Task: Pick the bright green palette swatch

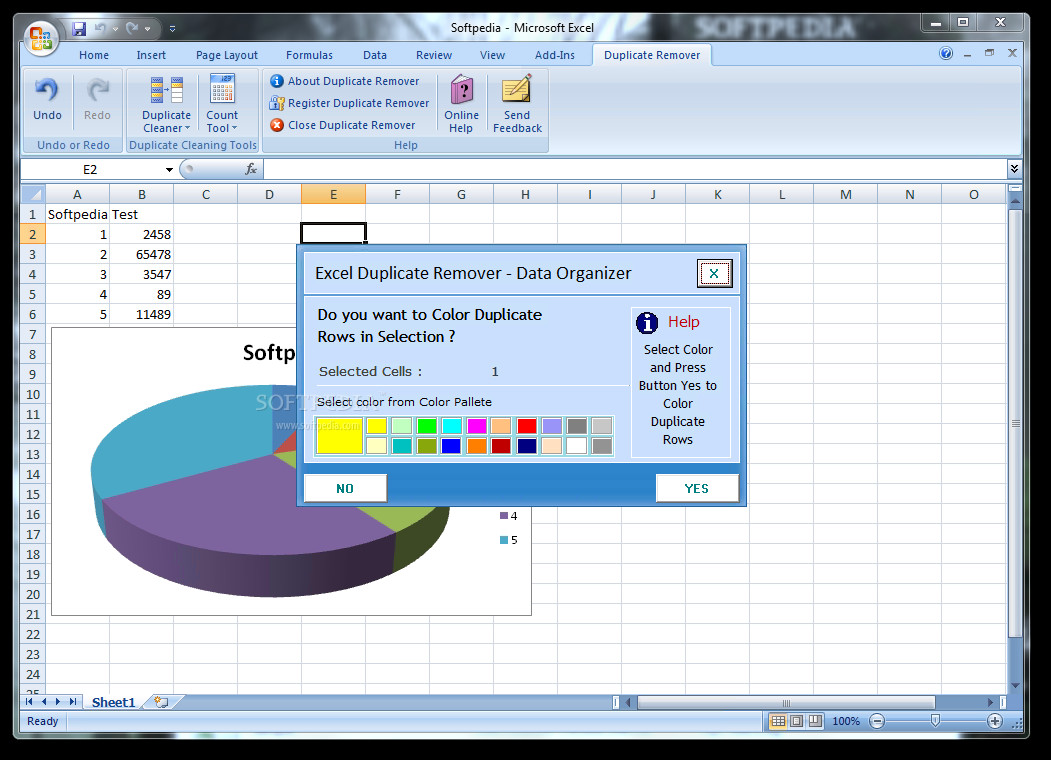Action: click(426, 426)
